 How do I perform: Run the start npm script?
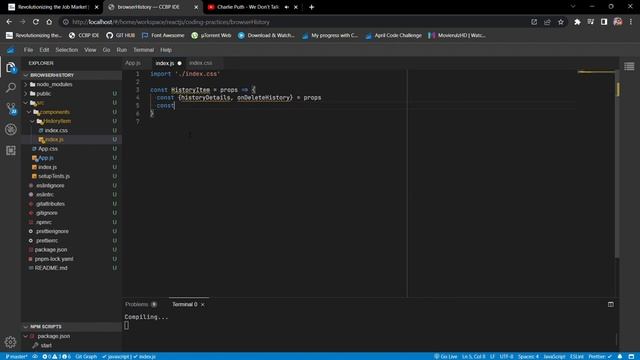71,345
